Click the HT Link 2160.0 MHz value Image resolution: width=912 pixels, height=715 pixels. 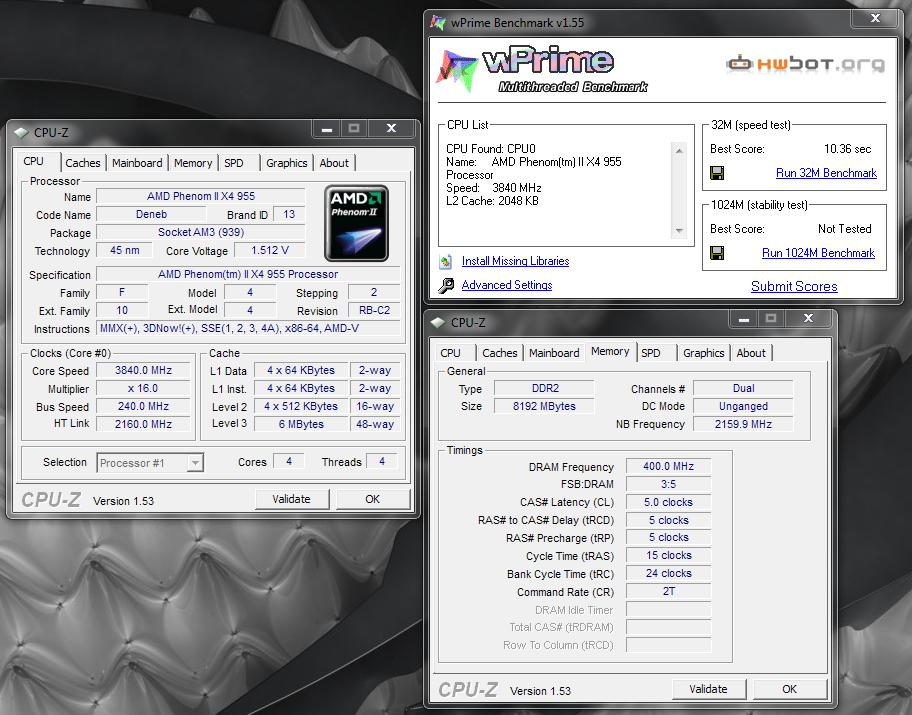143,424
